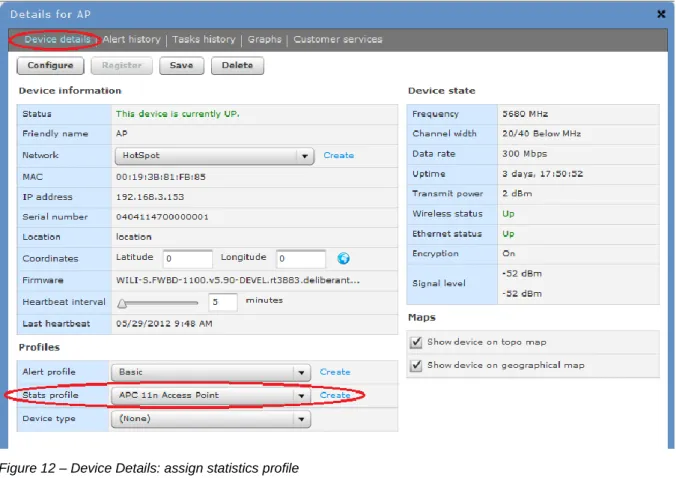676x478 pixels.
Task: Click the Location value 'location'
Action: pos(134,237)
